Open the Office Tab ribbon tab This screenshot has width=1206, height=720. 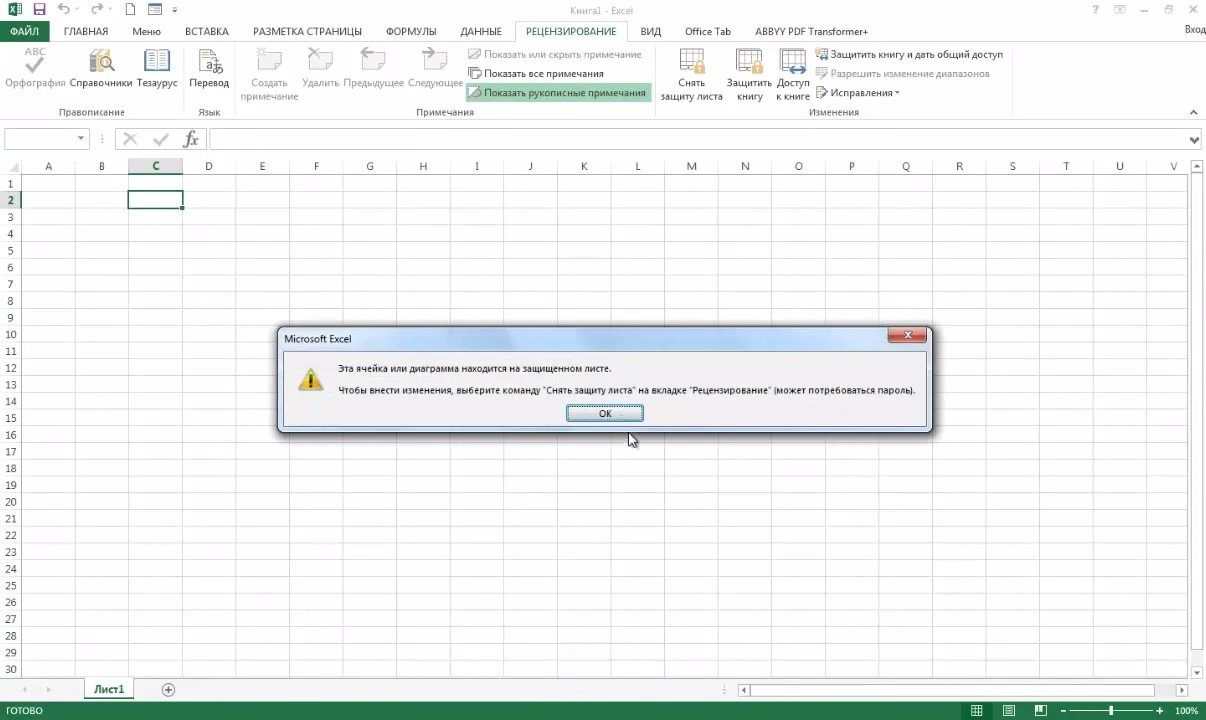point(707,31)
